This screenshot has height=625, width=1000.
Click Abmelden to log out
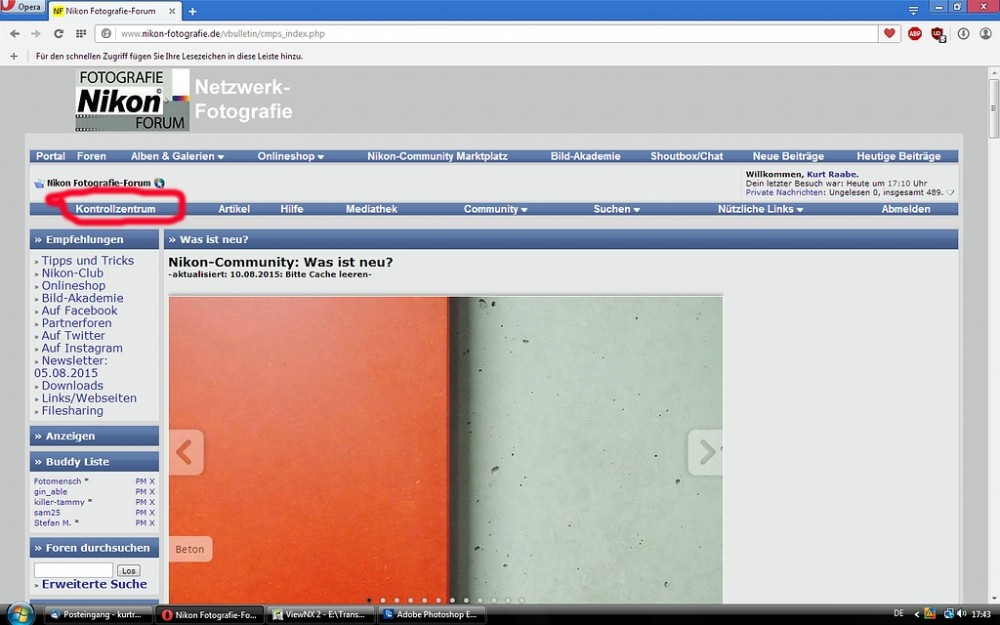[906, 209]
